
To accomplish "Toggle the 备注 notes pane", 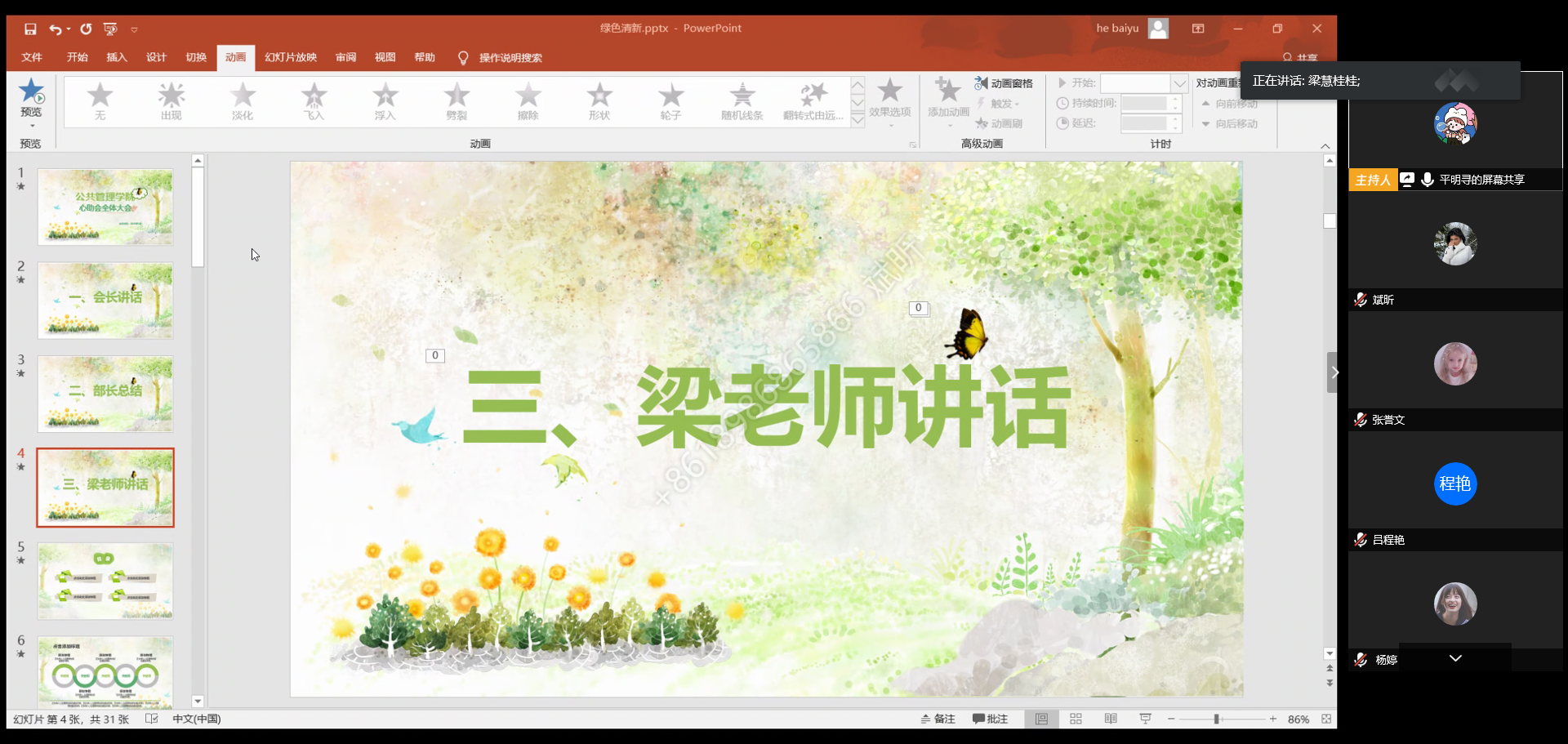I will [938, 719].
